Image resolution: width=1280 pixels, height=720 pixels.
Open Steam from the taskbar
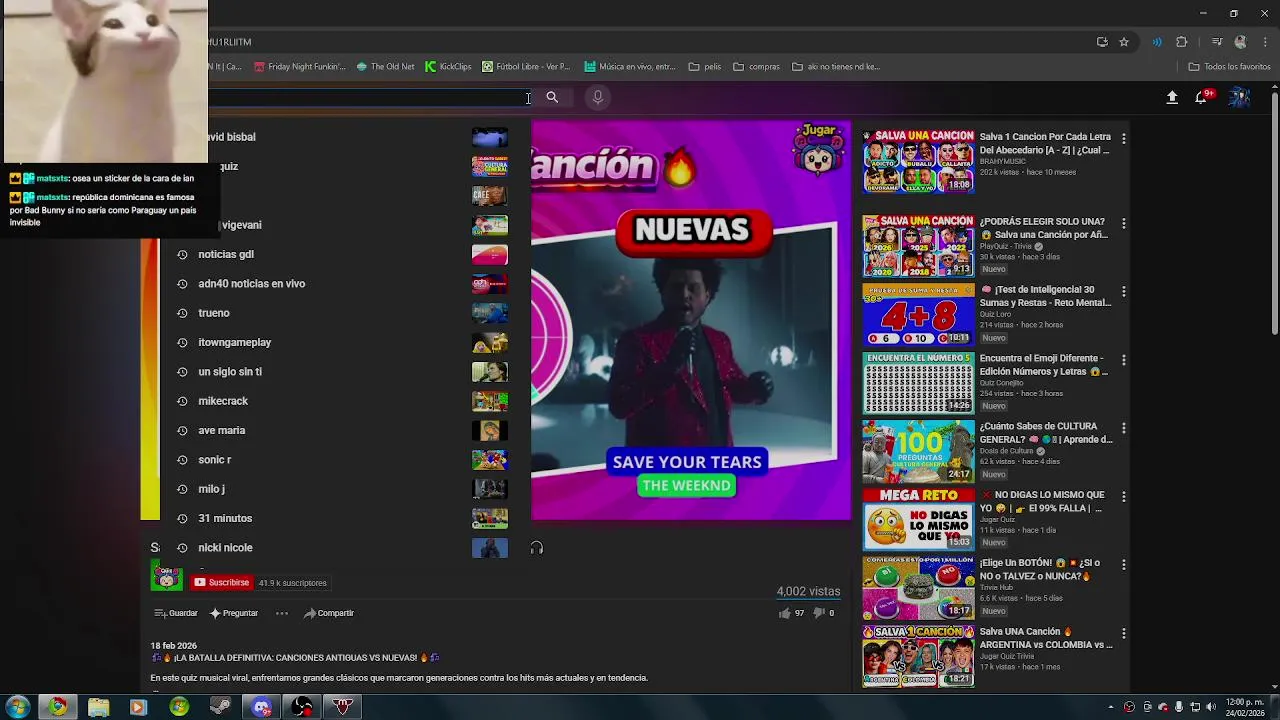point(221,707)
